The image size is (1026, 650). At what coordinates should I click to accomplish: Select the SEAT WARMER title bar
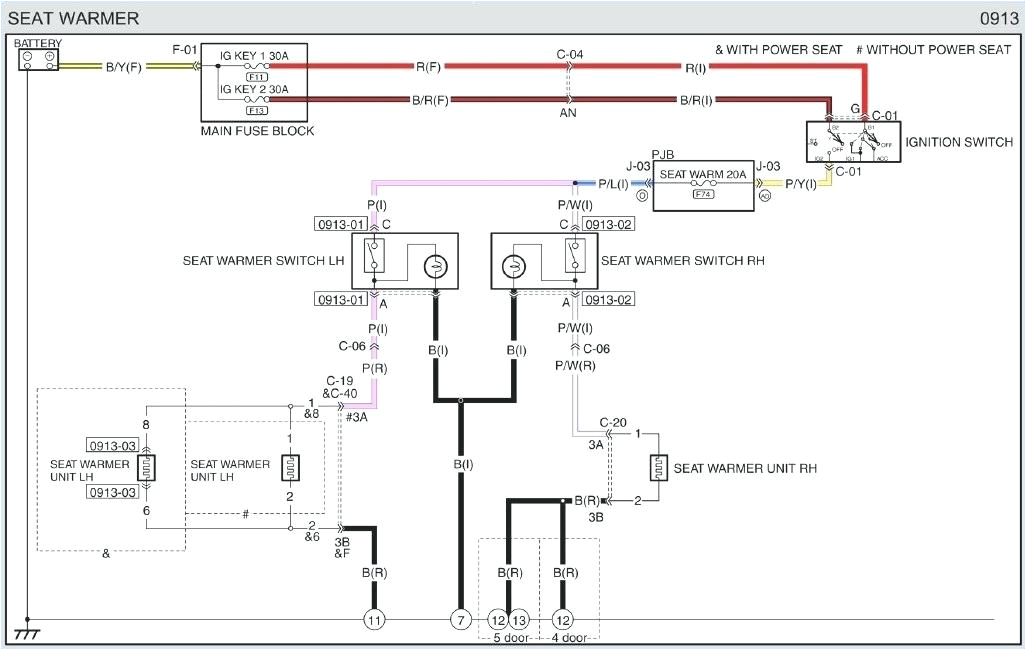tap(75, 17)
